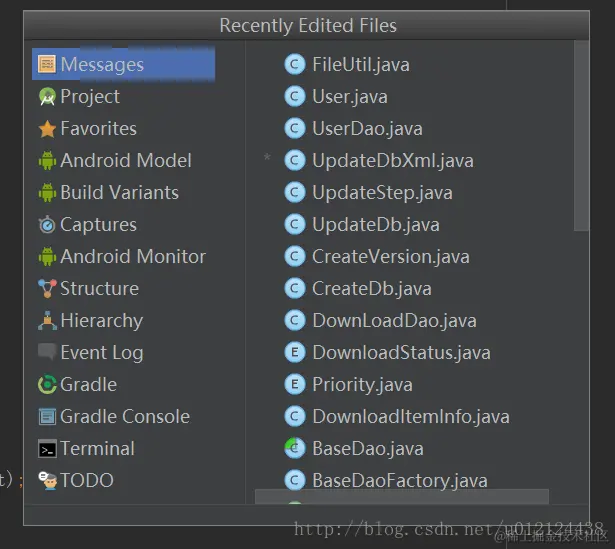The image size is (615, 549).
Task: Click the Hierarchy panel icon
Action: pyautogui.click(x=47, y=320)
